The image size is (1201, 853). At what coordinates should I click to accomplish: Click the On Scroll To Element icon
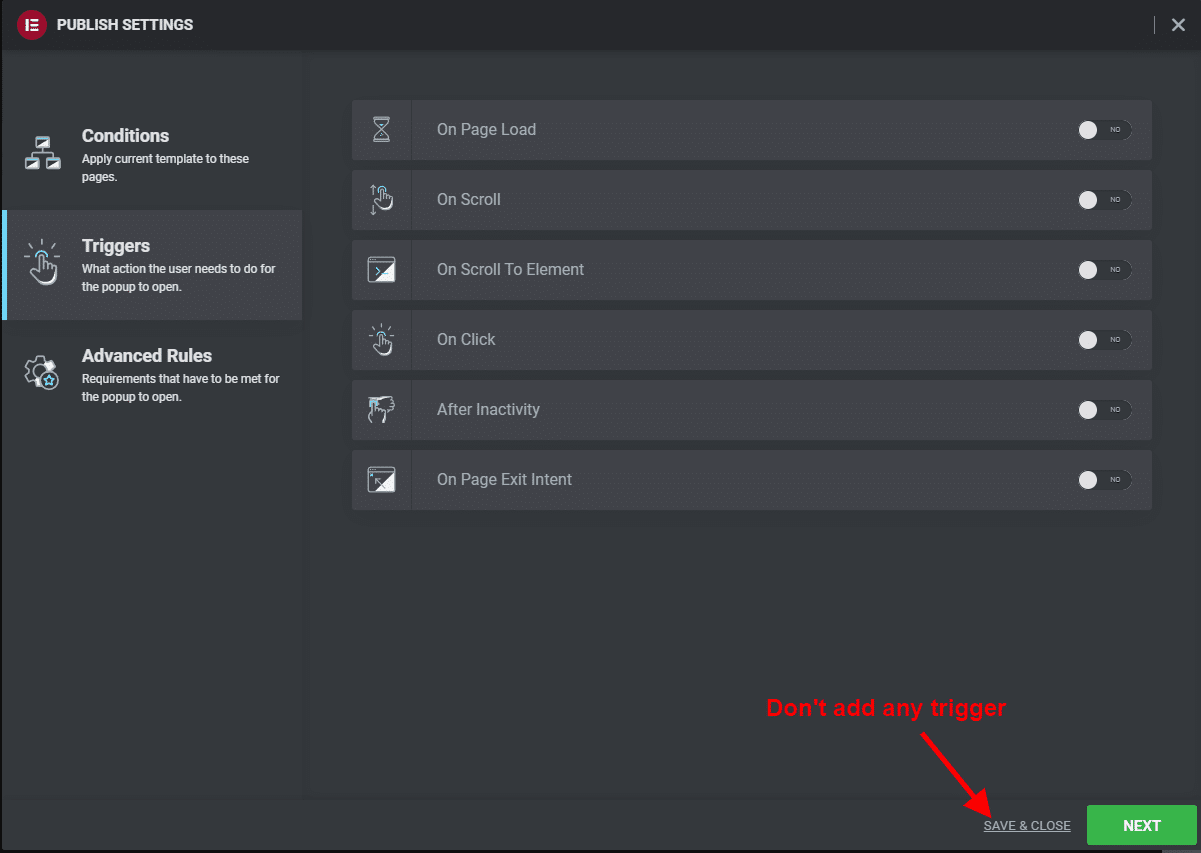pos(382,270)
